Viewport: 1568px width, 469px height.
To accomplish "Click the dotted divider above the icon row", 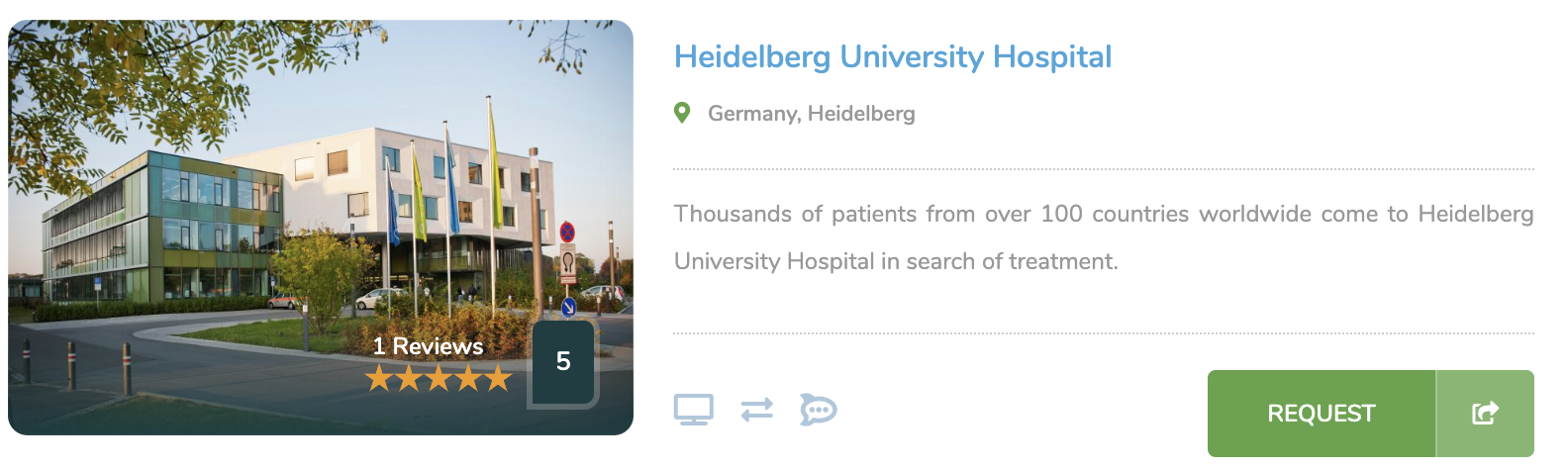I will [1104, 333].
